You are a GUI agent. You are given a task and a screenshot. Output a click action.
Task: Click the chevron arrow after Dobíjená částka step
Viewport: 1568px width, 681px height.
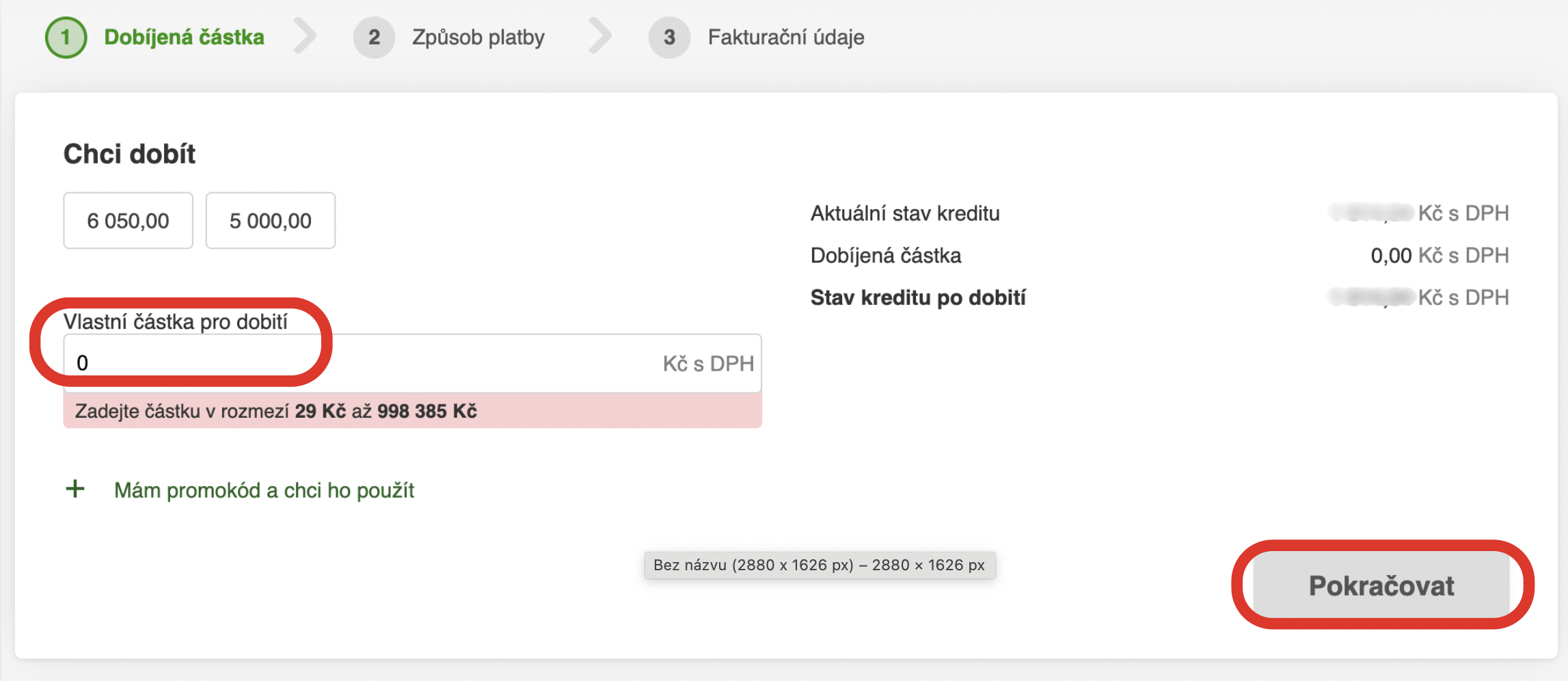point(306,36)
